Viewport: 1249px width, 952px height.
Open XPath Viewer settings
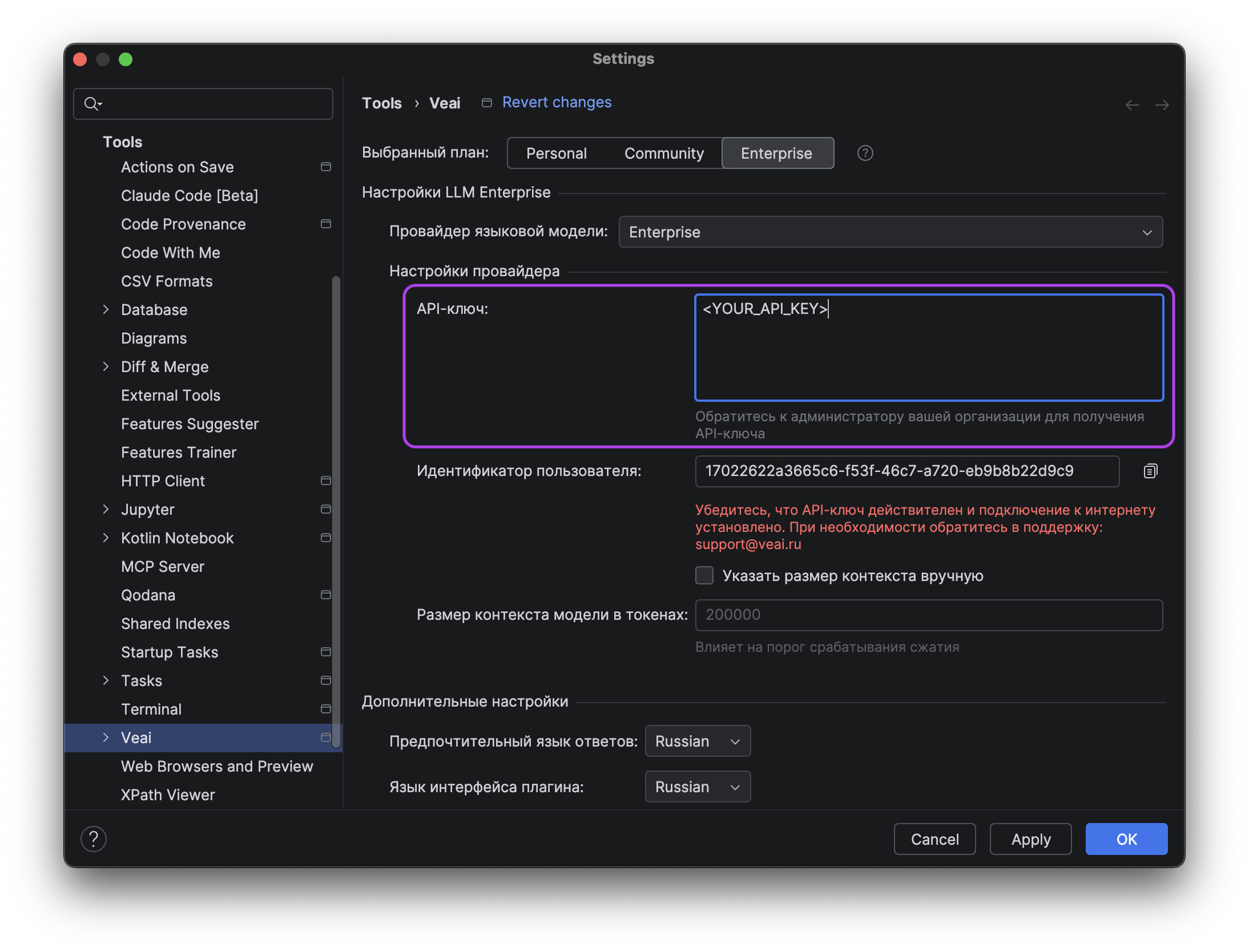(168, 794)
